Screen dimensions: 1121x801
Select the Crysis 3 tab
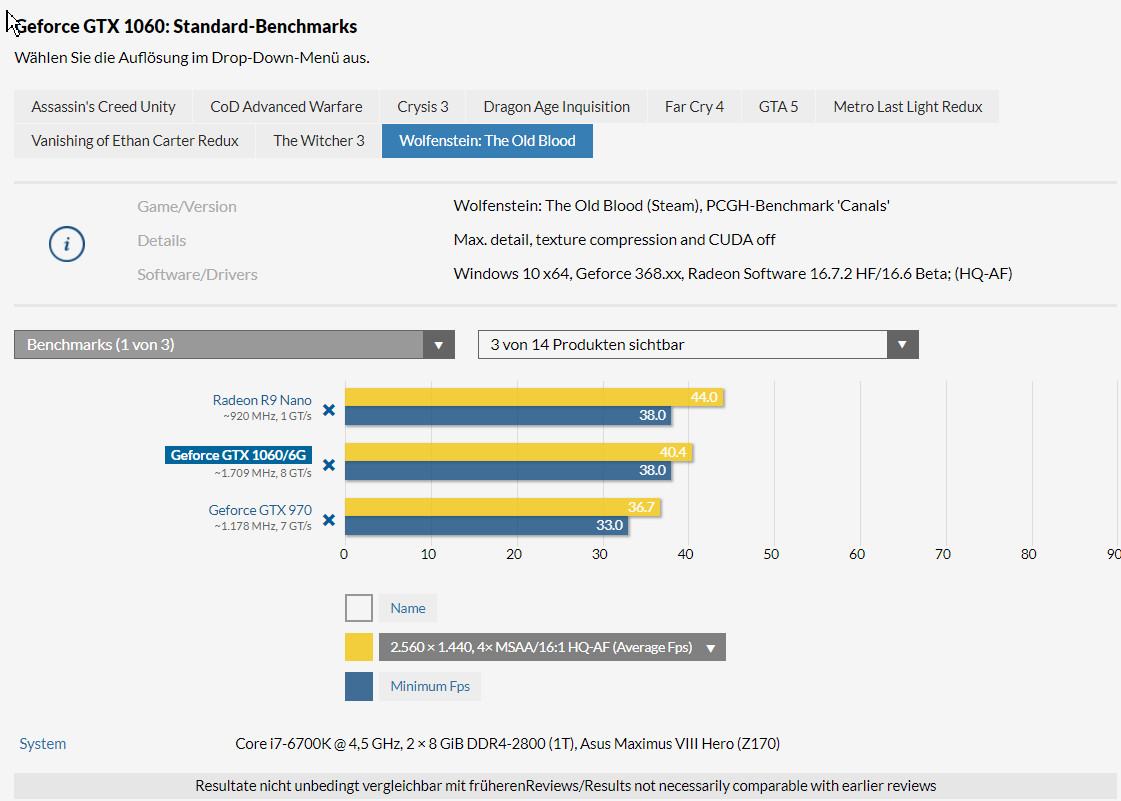click(x=423, y=107)
